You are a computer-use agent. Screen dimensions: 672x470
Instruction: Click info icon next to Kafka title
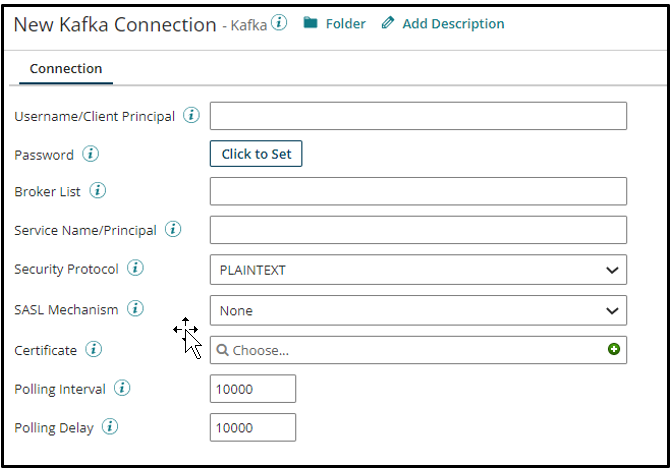(x=279, y=23)
